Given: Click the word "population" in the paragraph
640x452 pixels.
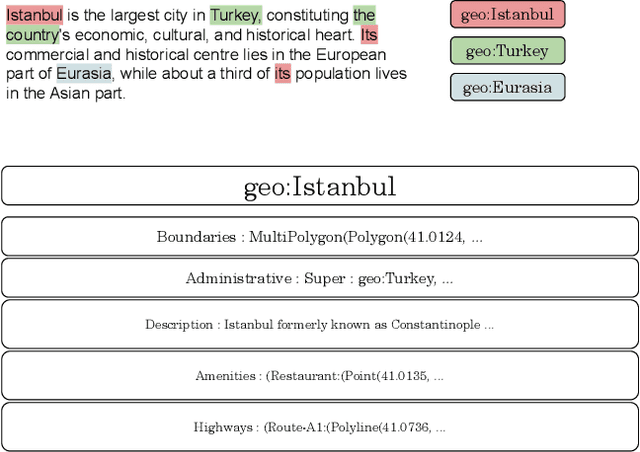Looking at the screenshot, I should click(331, 74).
